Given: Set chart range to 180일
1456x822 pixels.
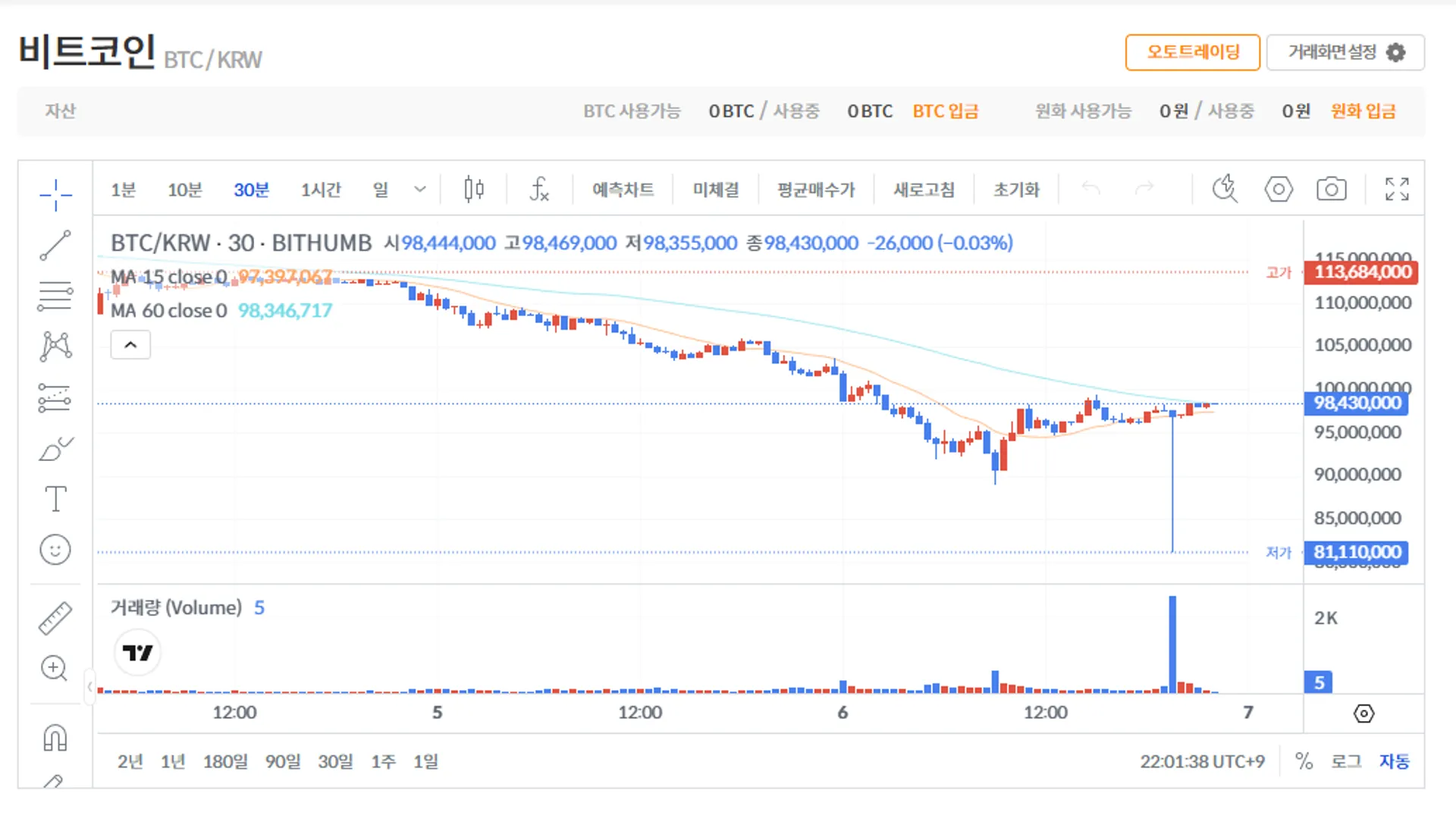Looking at the screenshot, I should pos(224,761).
